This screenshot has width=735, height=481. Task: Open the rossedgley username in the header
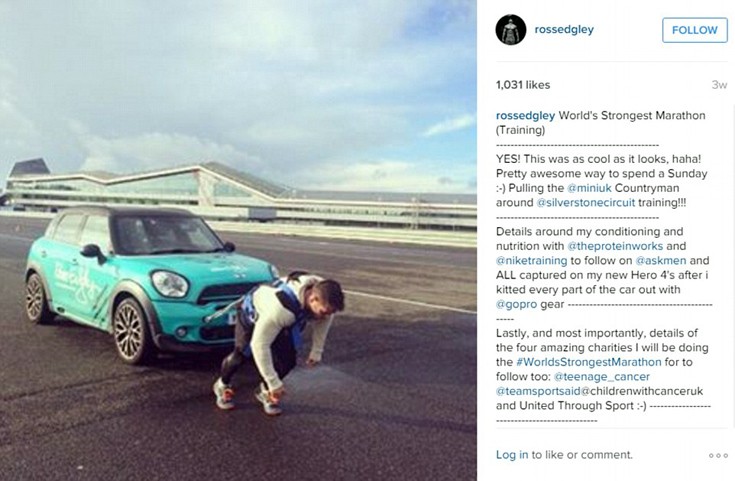pyautogui.click(x=564, y=30)
